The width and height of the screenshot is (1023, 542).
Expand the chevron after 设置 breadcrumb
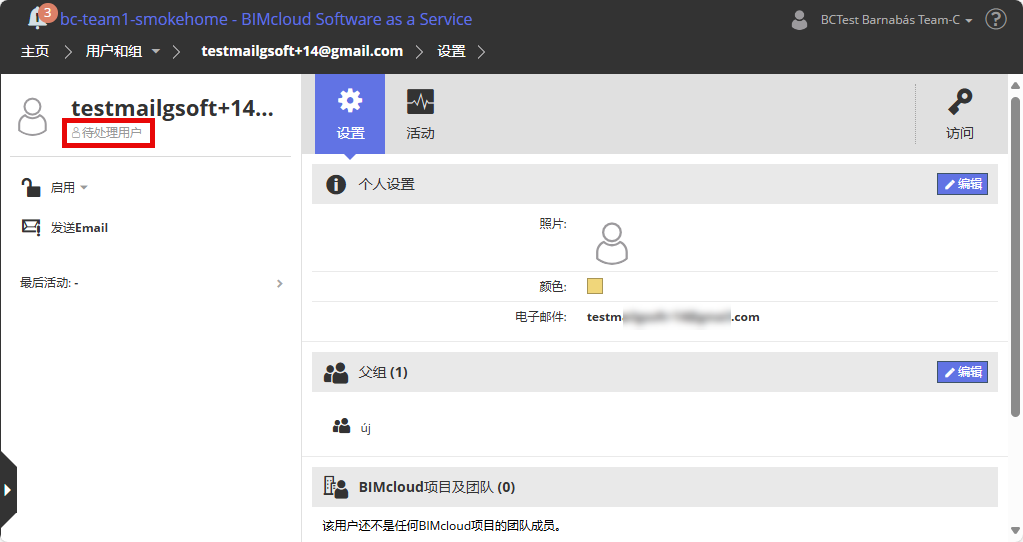481,52
